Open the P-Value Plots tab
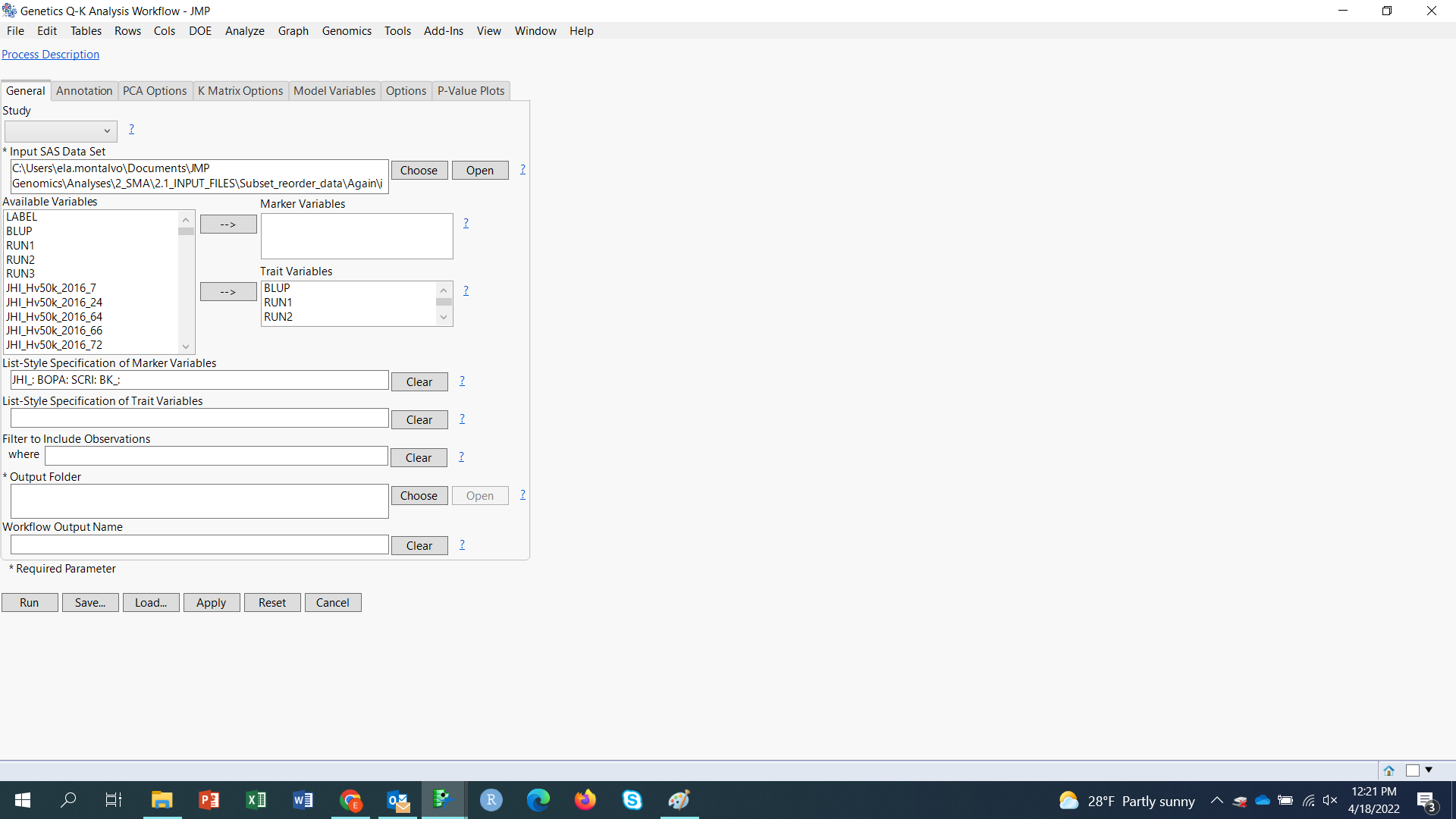Image resolution: width=1456 pixels, height=819 pixels. [471, 91]
